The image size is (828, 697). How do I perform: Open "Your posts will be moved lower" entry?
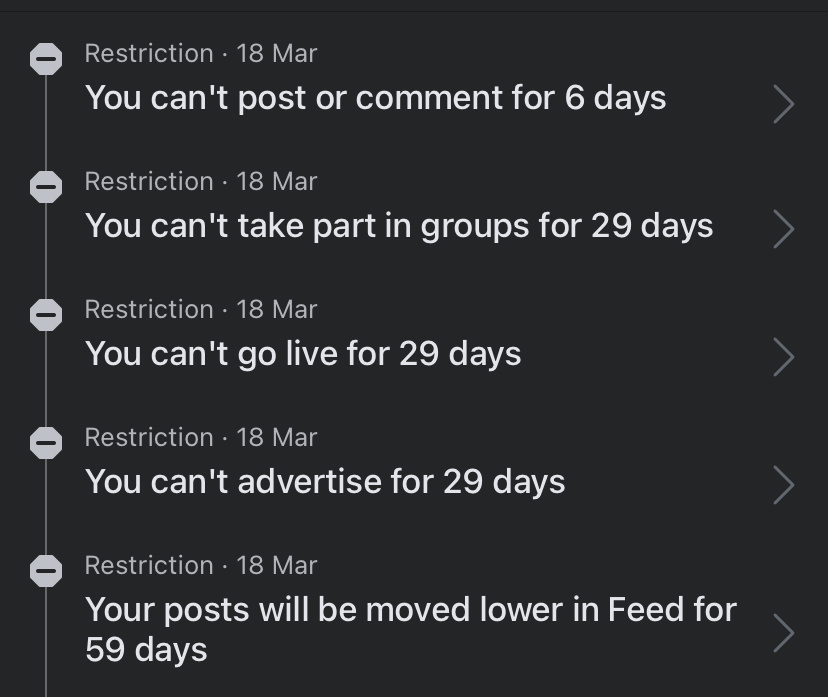(x=411, y=629)
